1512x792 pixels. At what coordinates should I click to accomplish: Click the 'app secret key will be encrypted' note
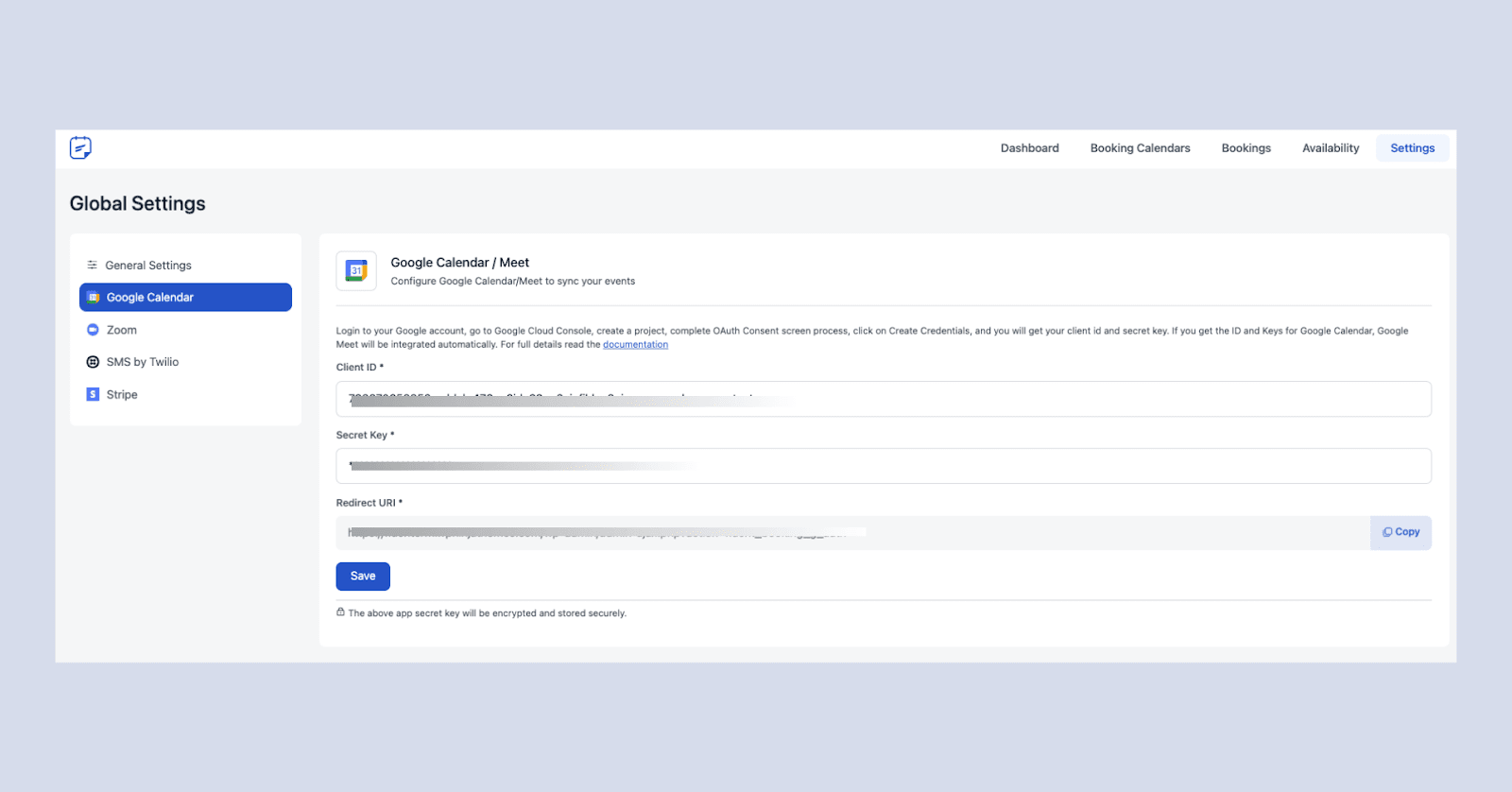[488, 614]
